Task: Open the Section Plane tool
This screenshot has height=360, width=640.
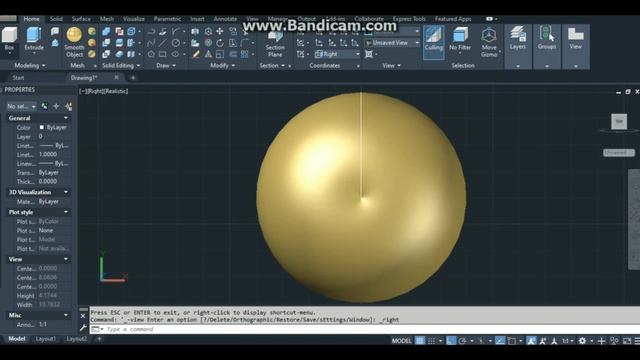Action: tap(275, 44)
